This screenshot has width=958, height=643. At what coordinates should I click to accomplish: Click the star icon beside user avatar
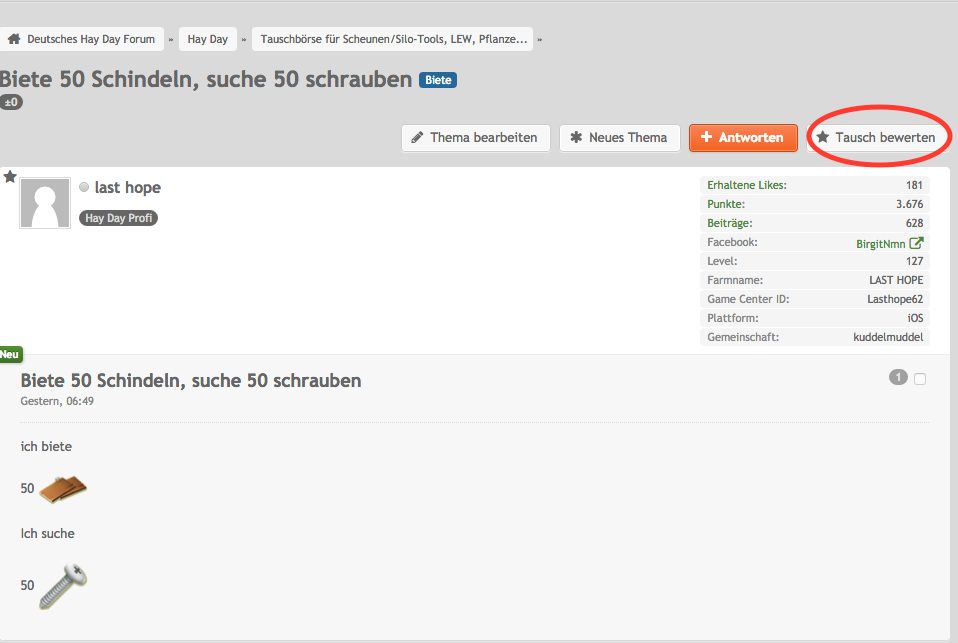(10, 177)
